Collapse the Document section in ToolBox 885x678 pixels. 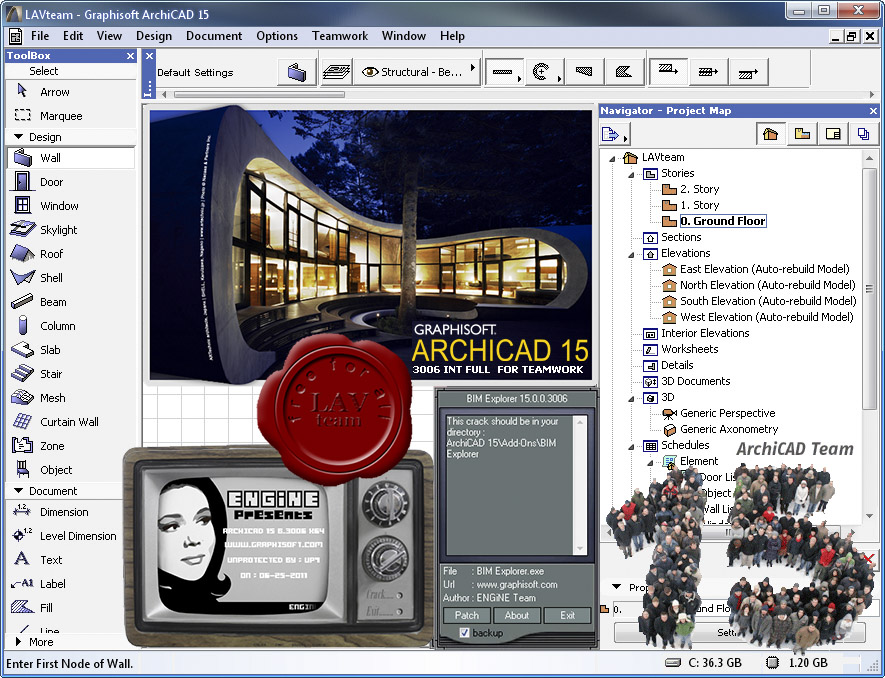point(19,491)
